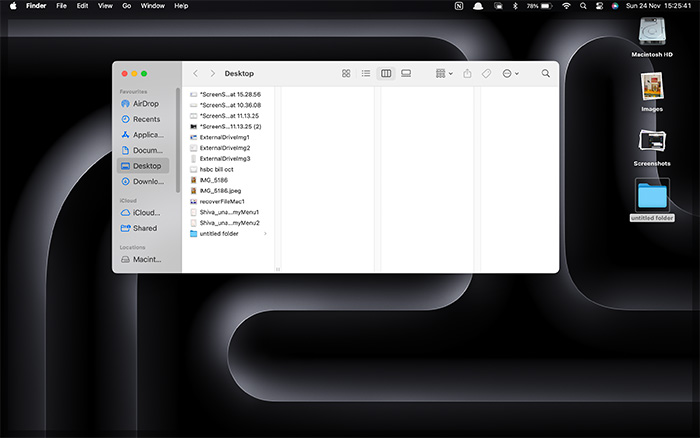Open Recents in the sidebar
The height and width of the screenshot is (438, 700).
coord(143,119)
